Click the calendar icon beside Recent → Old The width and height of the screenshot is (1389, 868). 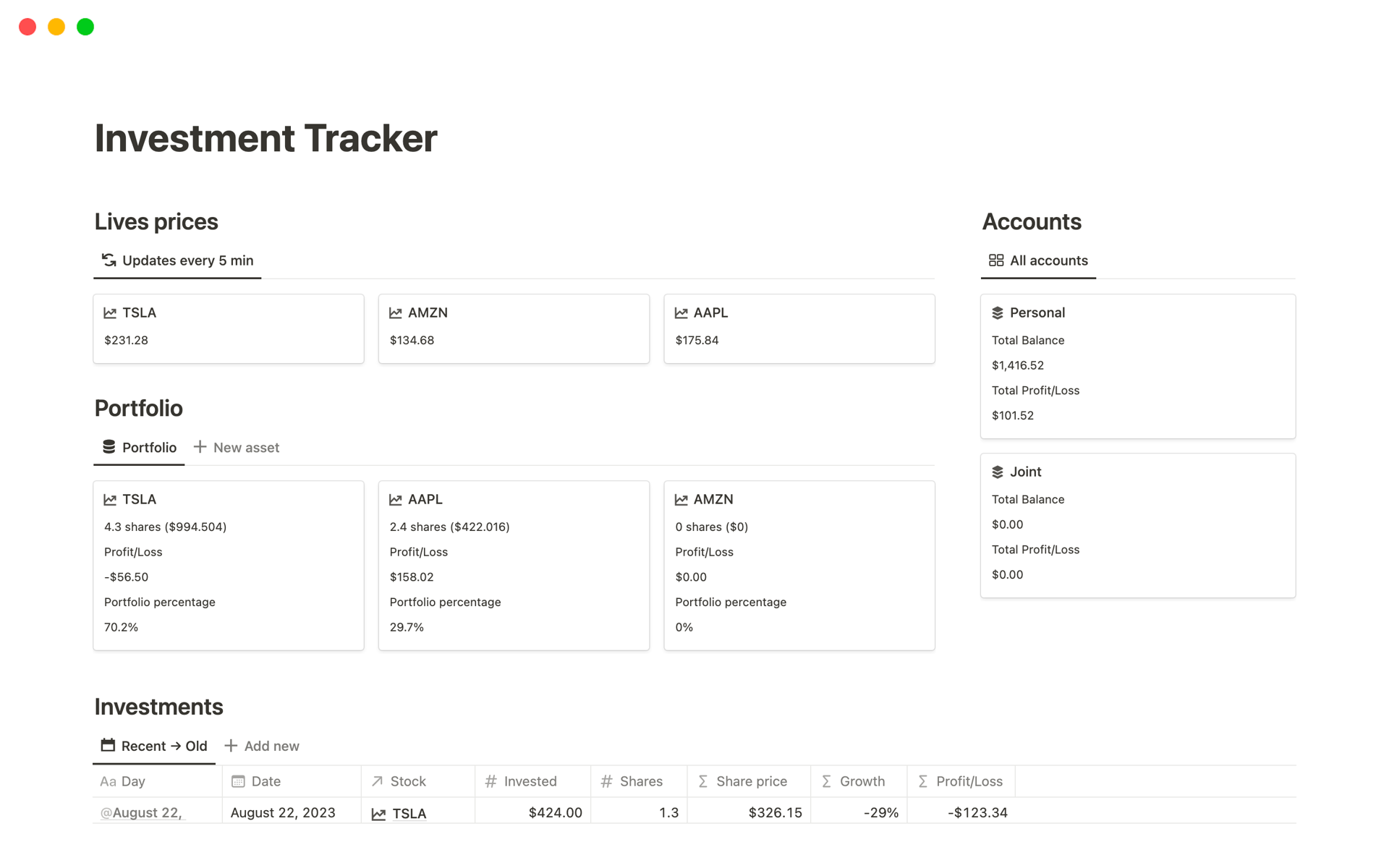[x=107, y=745]
